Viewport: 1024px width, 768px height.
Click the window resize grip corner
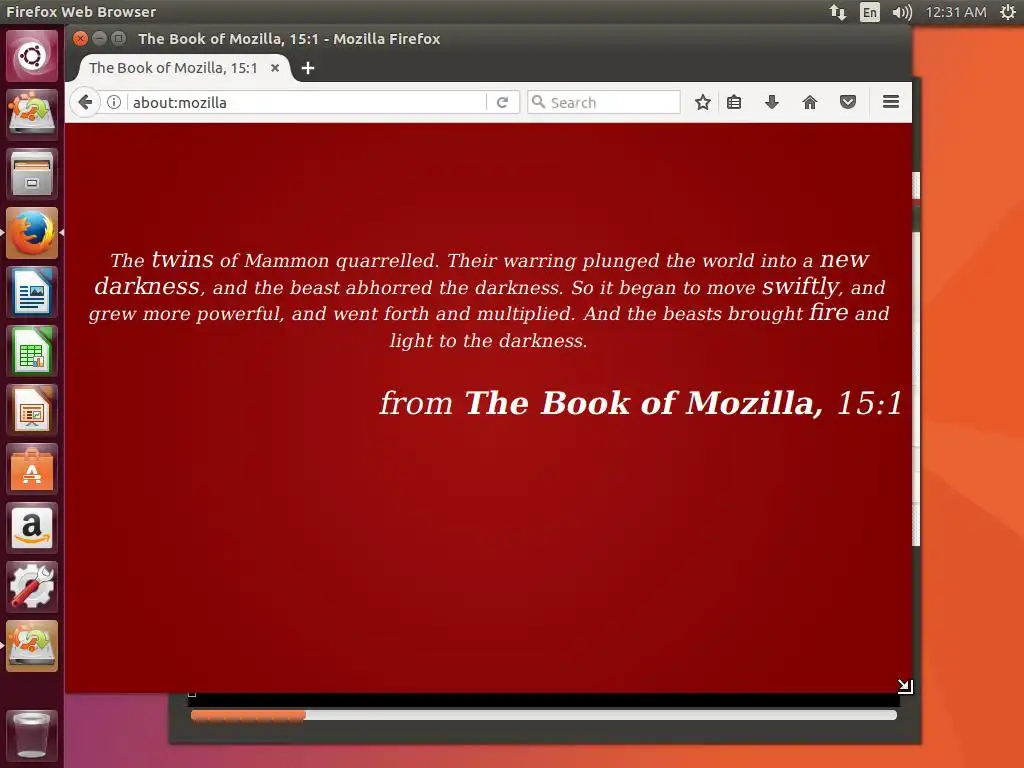(x=904, y=686)
